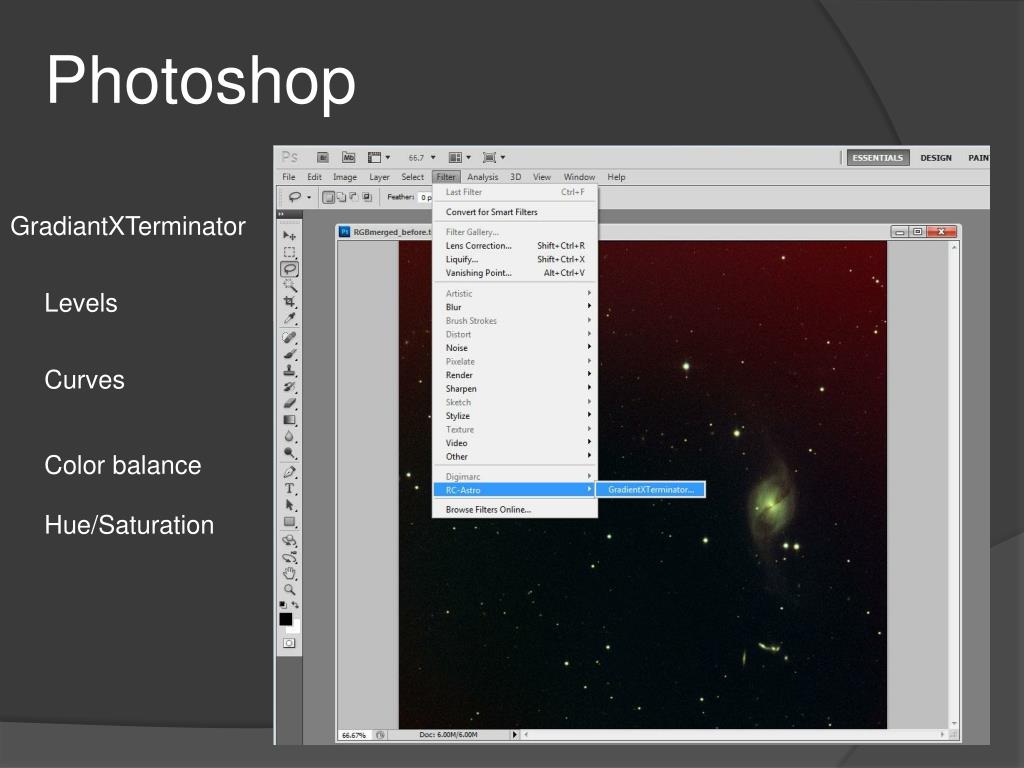Select the Magic Wand tool
Screen dimensions: 1024x768
[289, 285]
